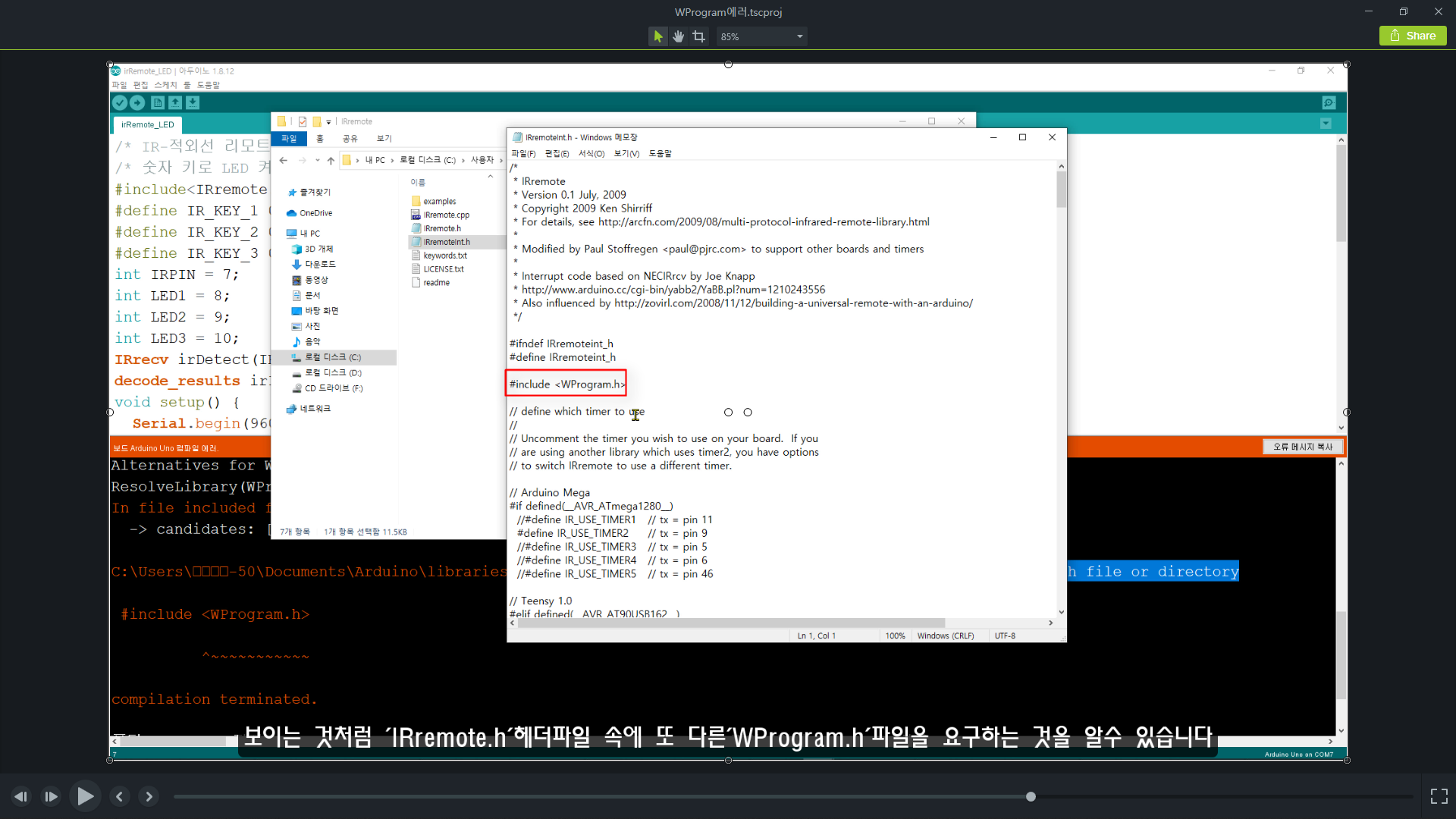Step forward one frame

coord(51,796)
